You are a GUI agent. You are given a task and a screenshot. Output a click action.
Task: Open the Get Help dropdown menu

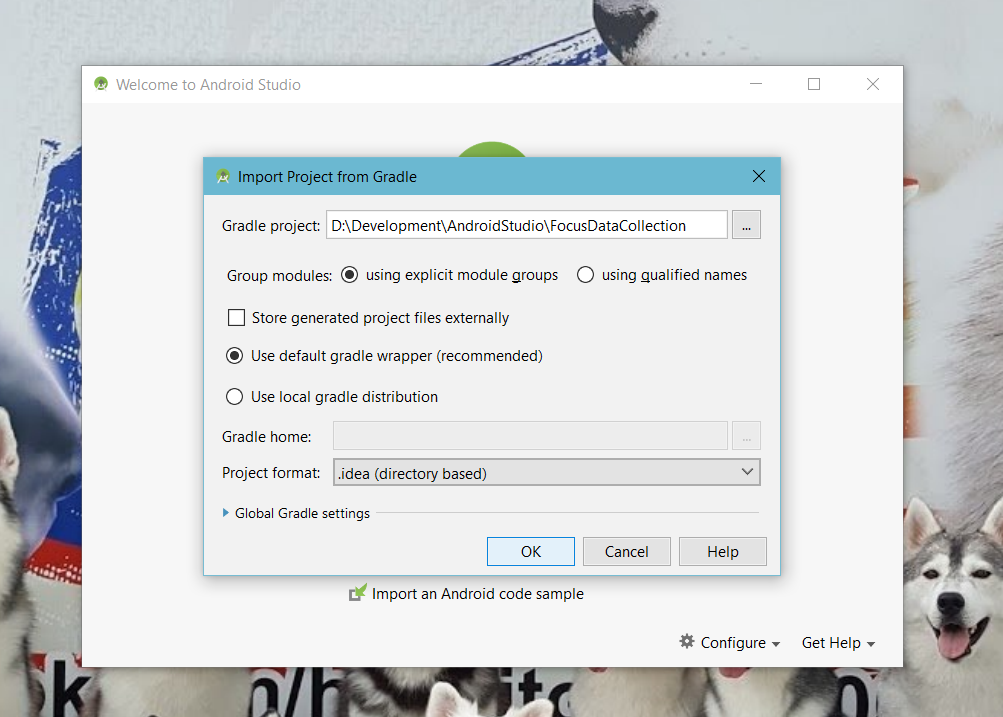(838, 643)
